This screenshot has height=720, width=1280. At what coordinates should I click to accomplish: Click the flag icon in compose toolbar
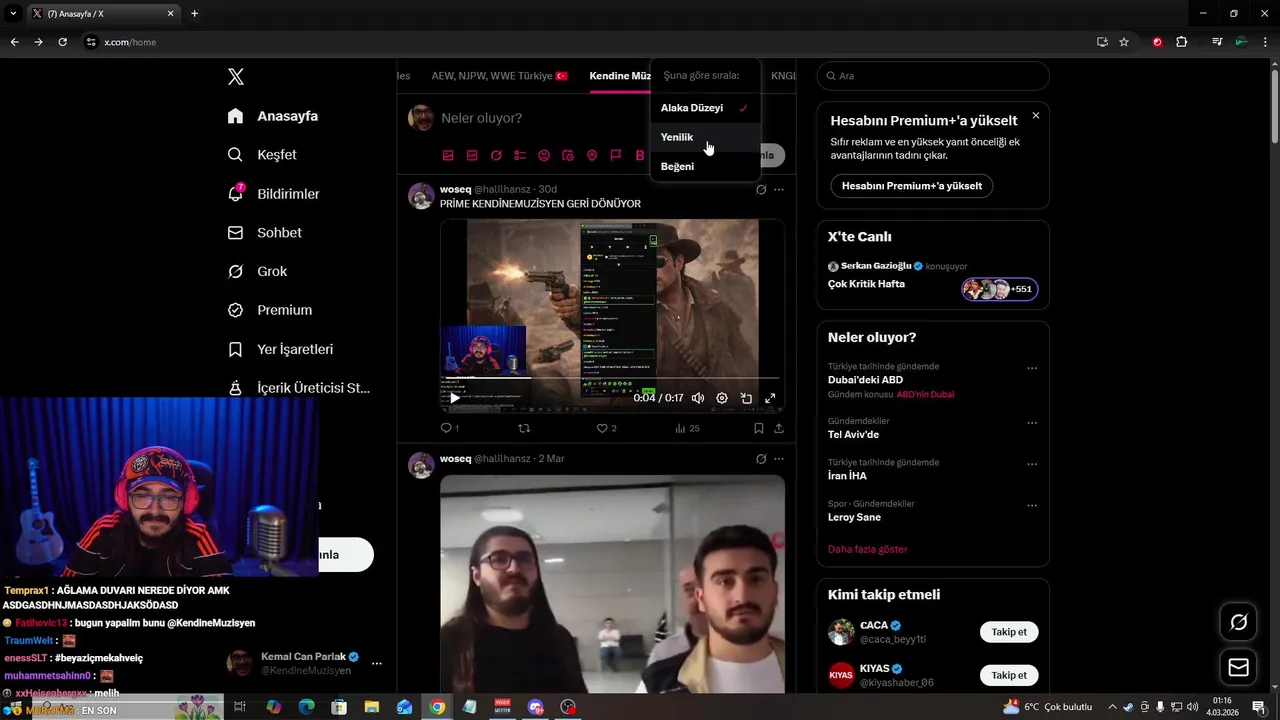616,156
